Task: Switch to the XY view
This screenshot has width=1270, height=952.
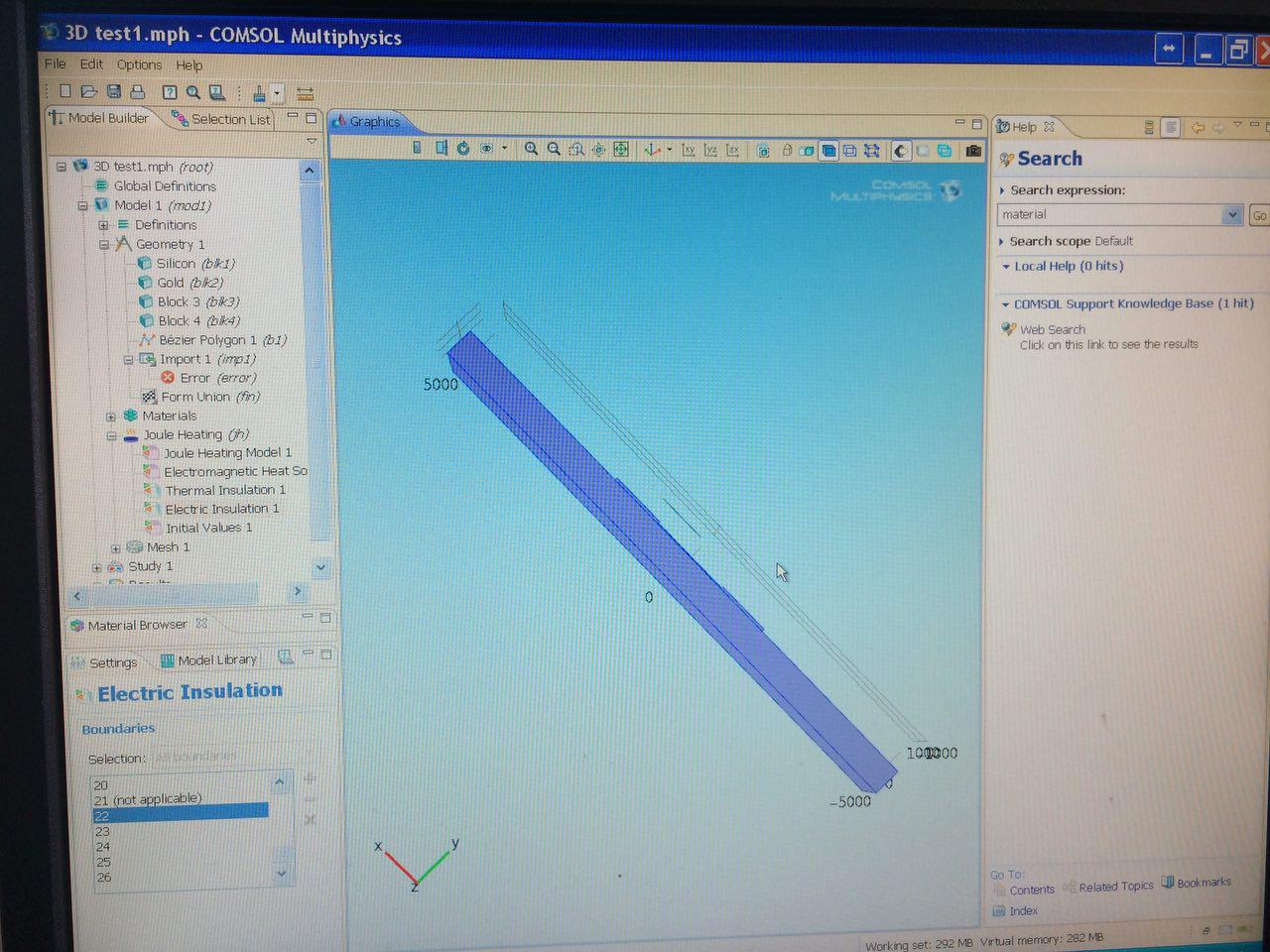Action: click(x=688, y=150)
